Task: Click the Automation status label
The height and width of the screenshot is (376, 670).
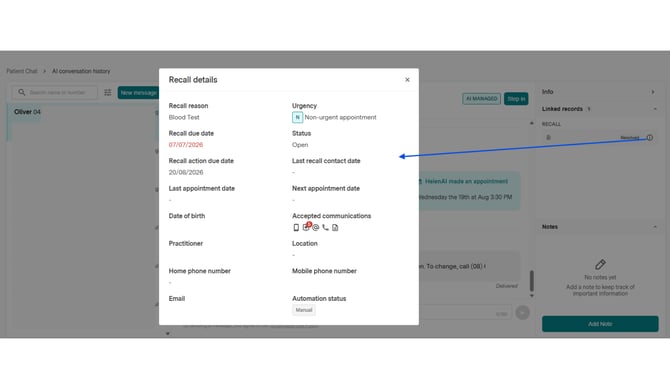Action: 319,299
